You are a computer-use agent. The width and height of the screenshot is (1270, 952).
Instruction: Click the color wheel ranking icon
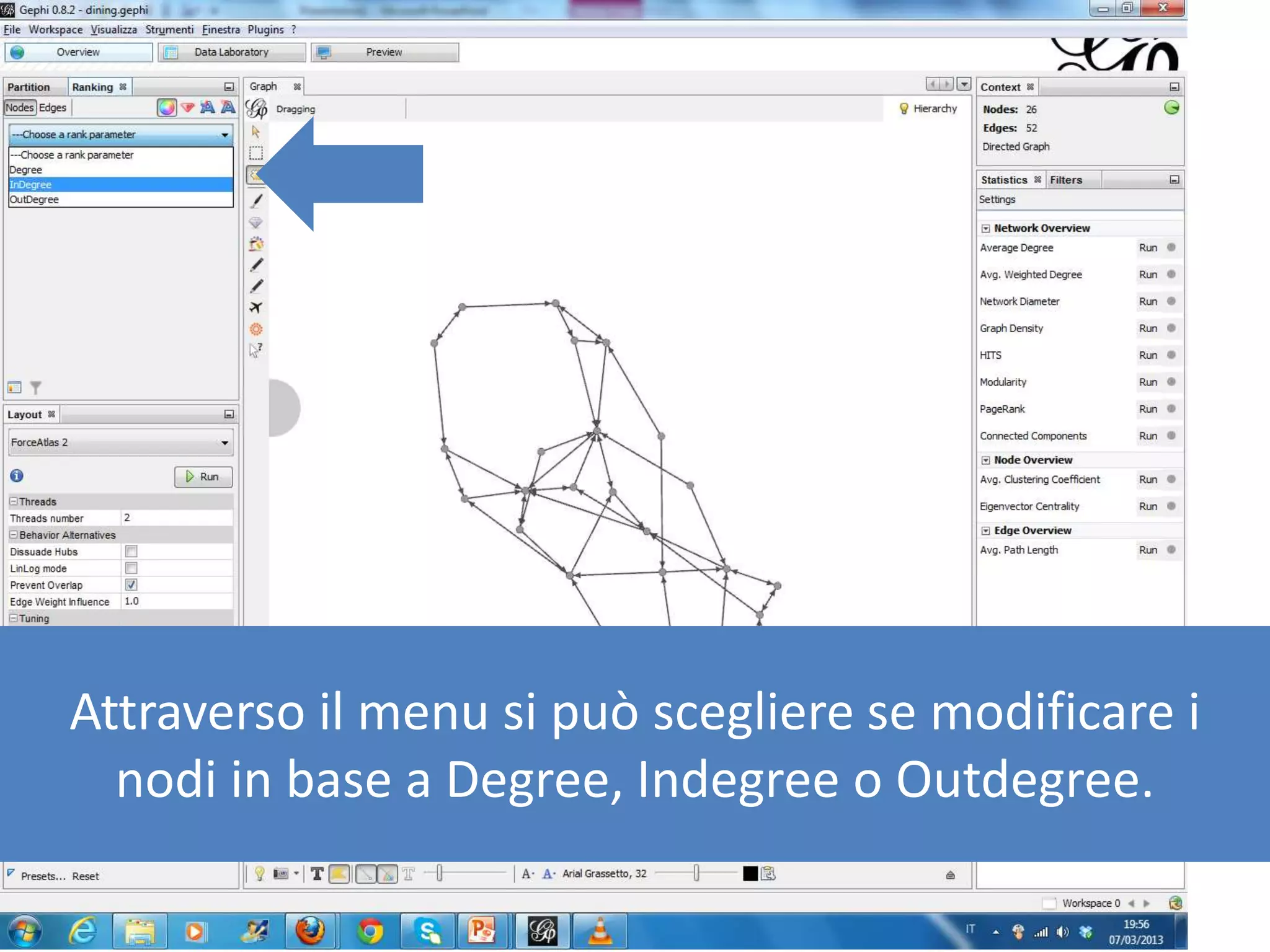(166, 107)
